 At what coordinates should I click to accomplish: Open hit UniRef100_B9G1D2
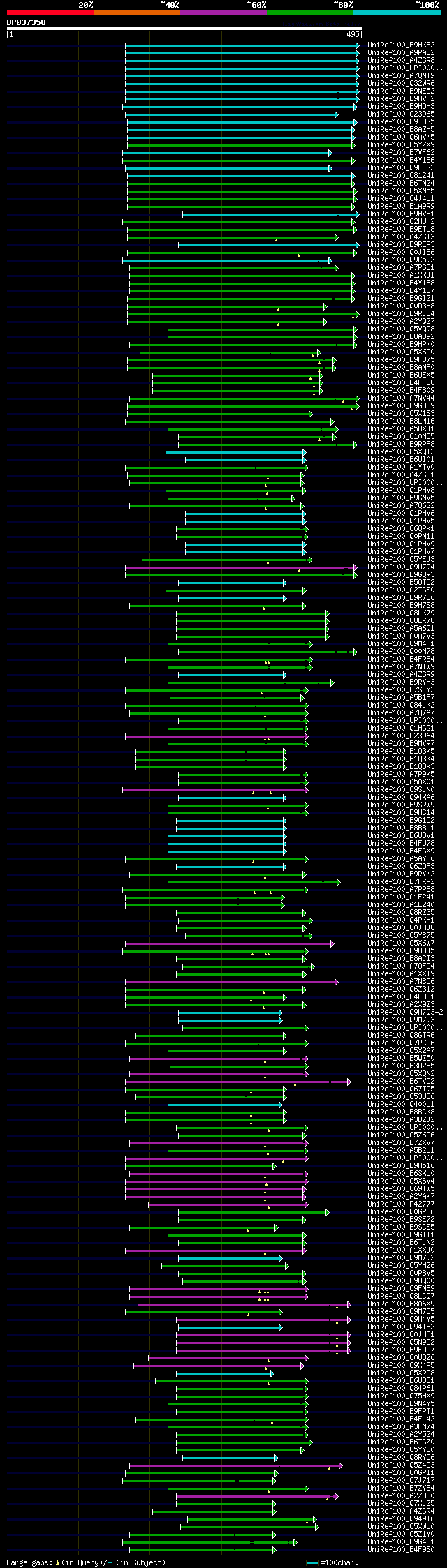click(401, 820)
